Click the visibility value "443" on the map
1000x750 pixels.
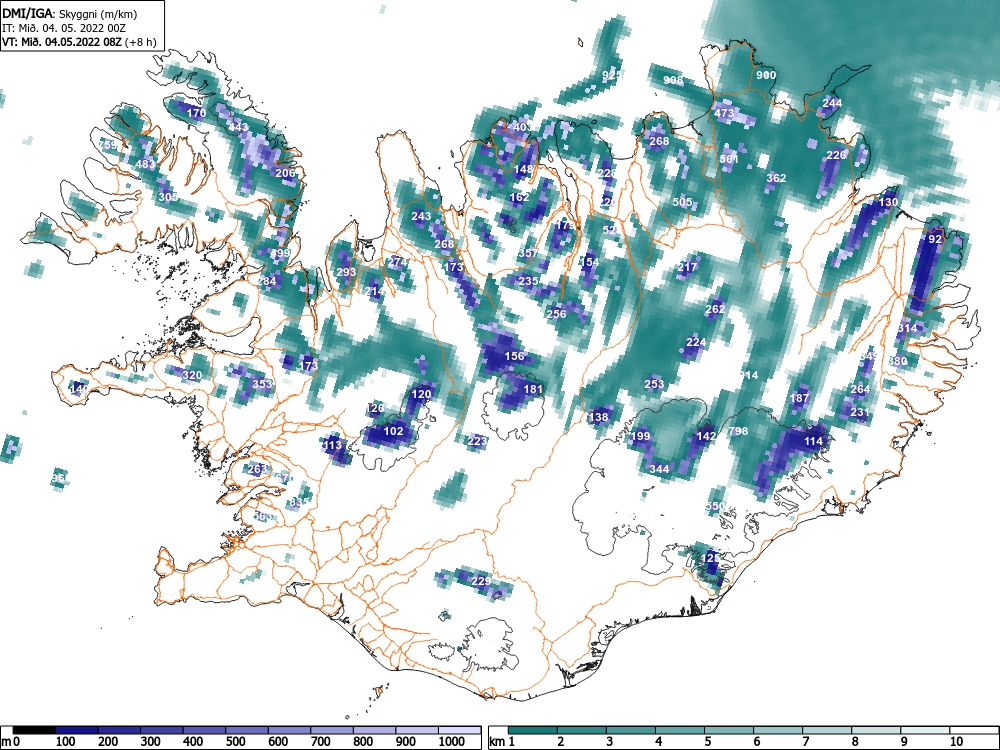click(239, 127)
